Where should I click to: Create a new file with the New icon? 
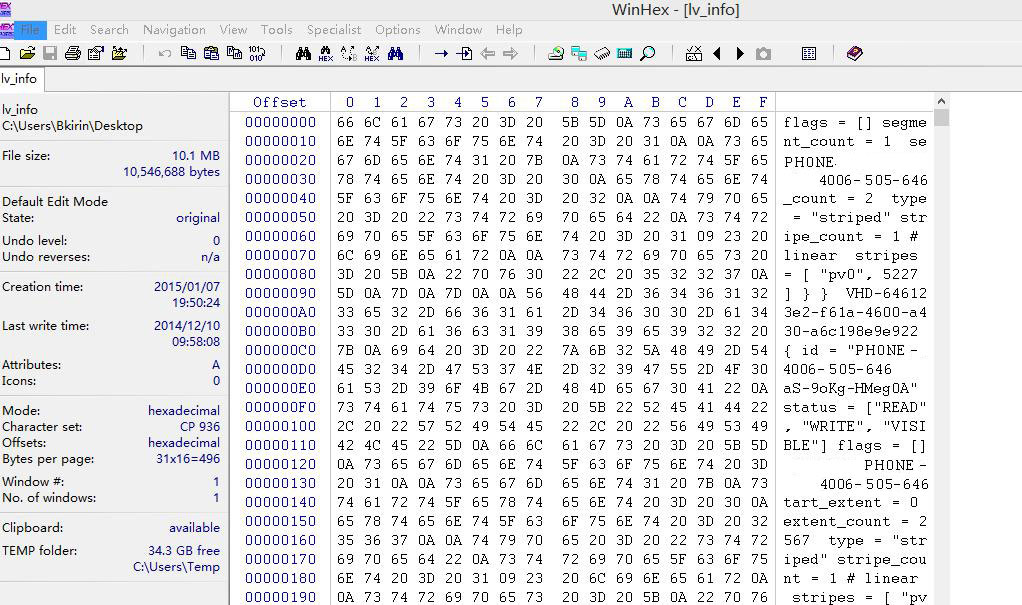pos(5,53)
